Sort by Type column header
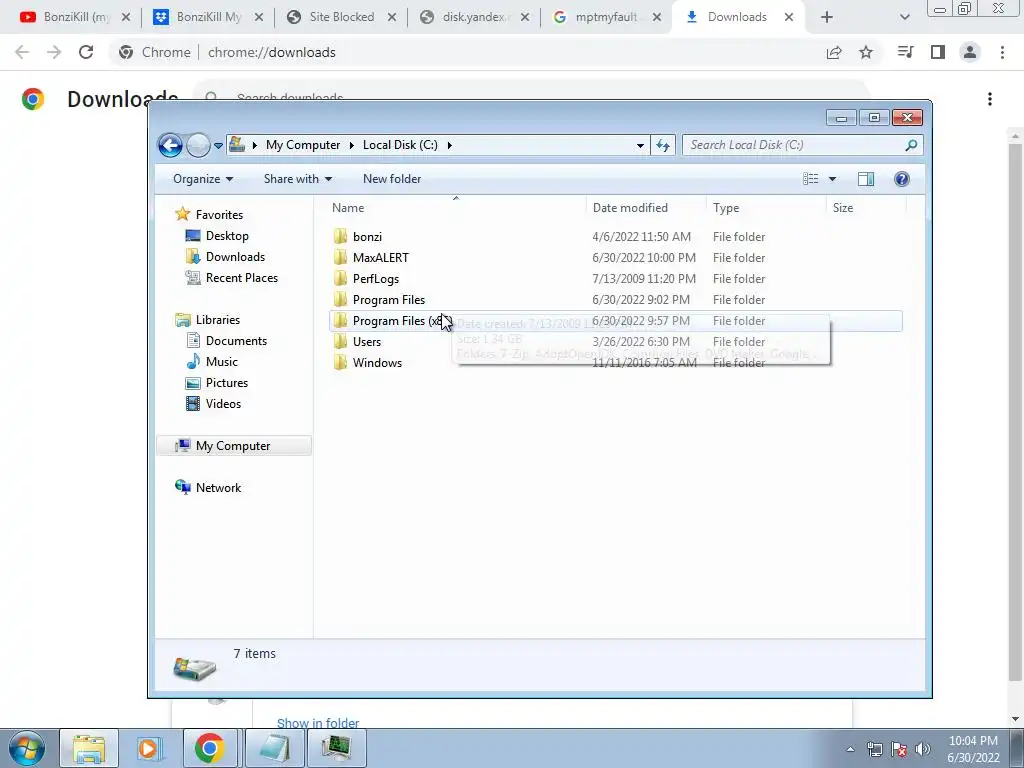 click(726, 208)
